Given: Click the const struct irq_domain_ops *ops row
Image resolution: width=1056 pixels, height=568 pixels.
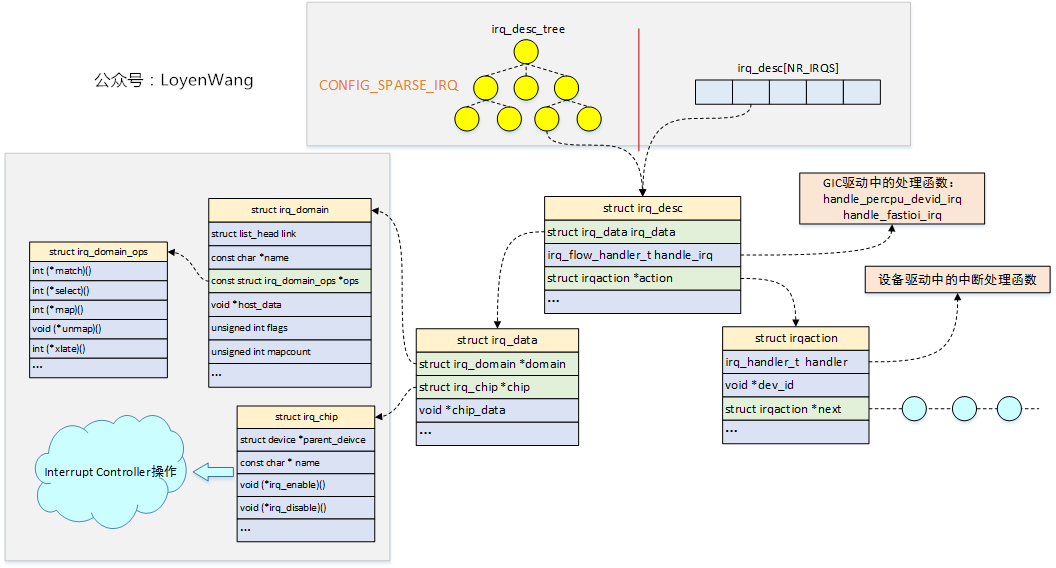Looking at the screenshot, I should (290, 281).
